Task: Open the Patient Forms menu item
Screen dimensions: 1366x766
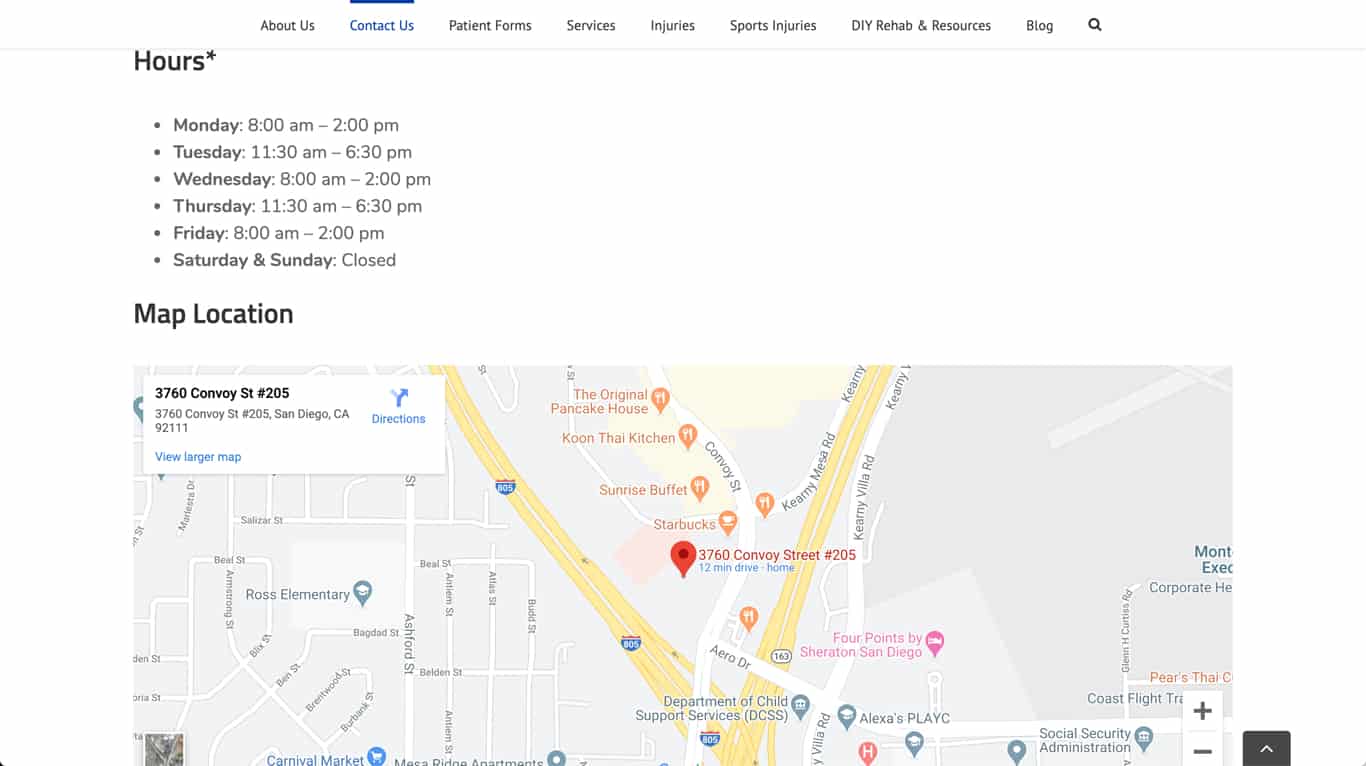Action: pyautogui.click(x=490, y=25)
